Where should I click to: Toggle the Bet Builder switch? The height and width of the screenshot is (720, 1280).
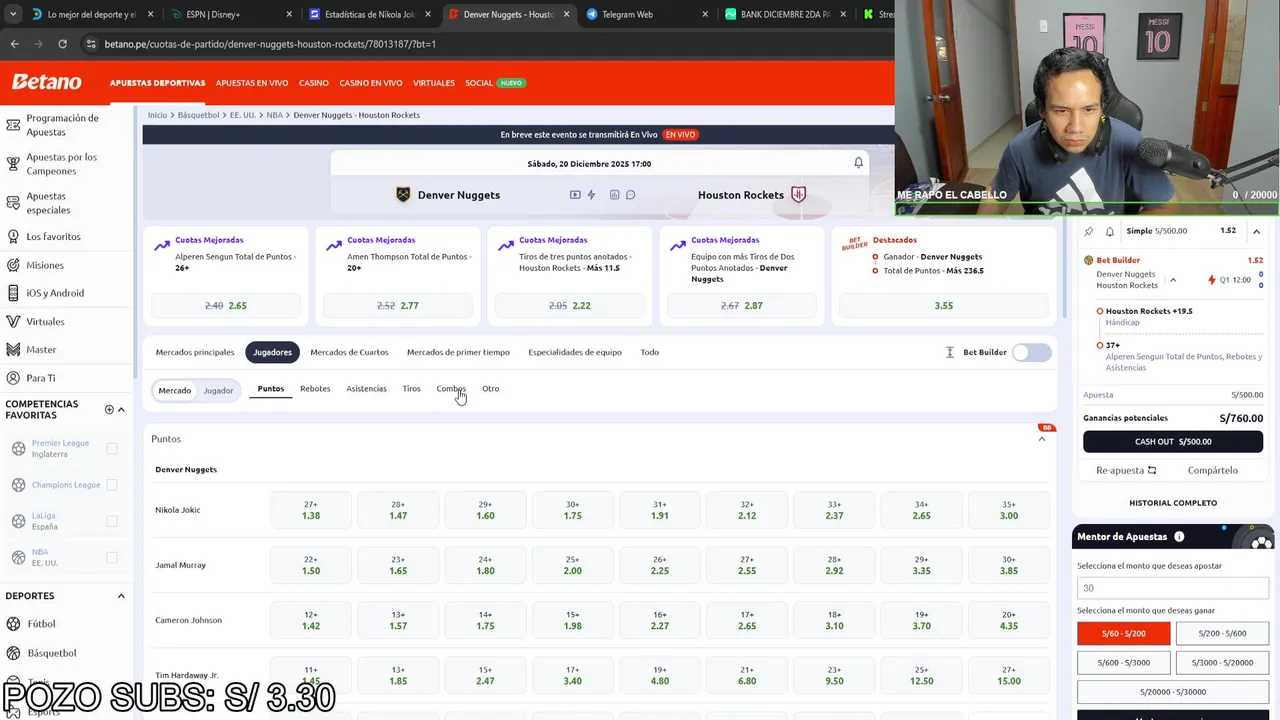tap(1031, 352)
